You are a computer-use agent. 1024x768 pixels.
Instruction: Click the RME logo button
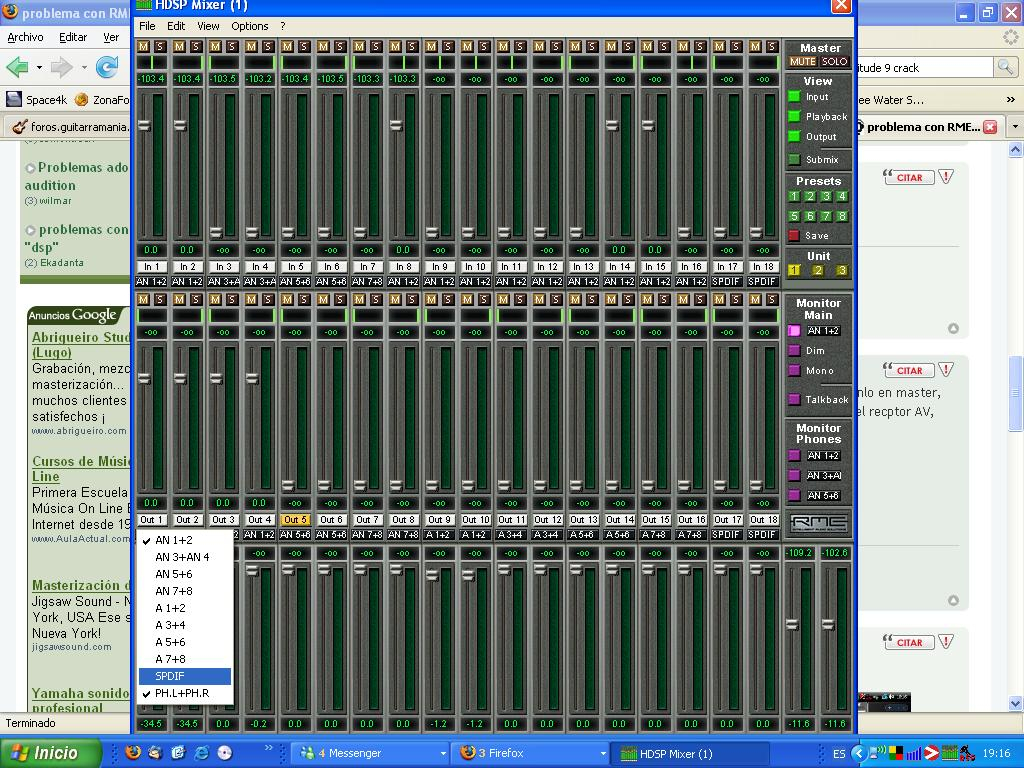coord(818,523)
